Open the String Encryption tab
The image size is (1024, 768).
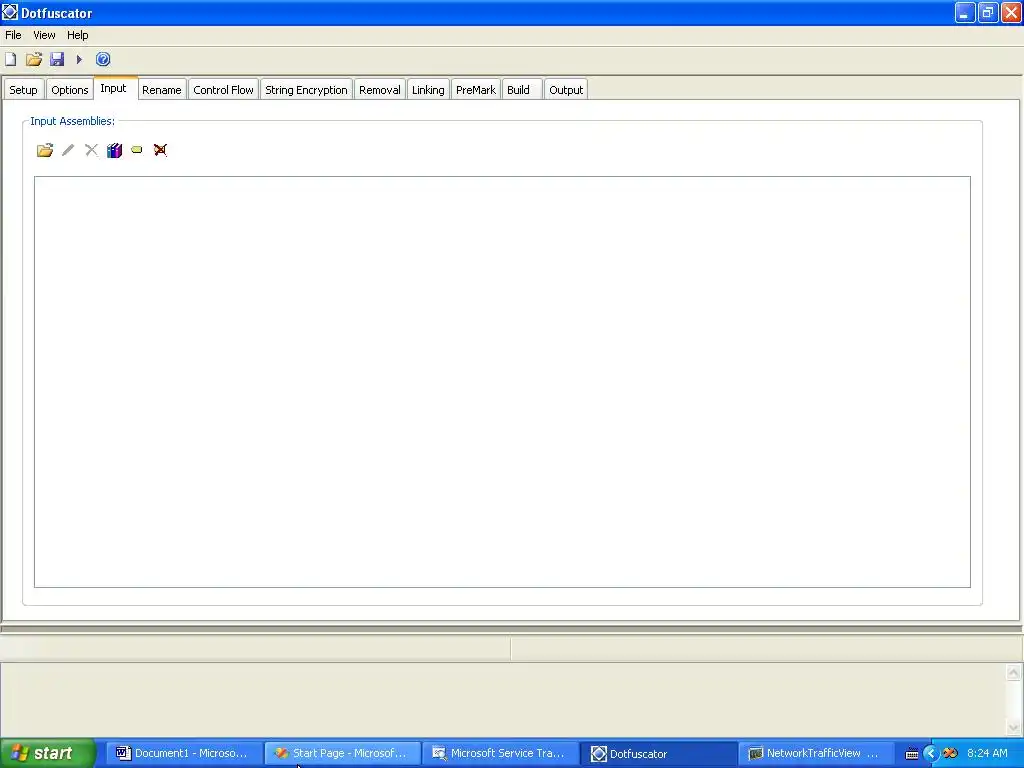point(306,90)
